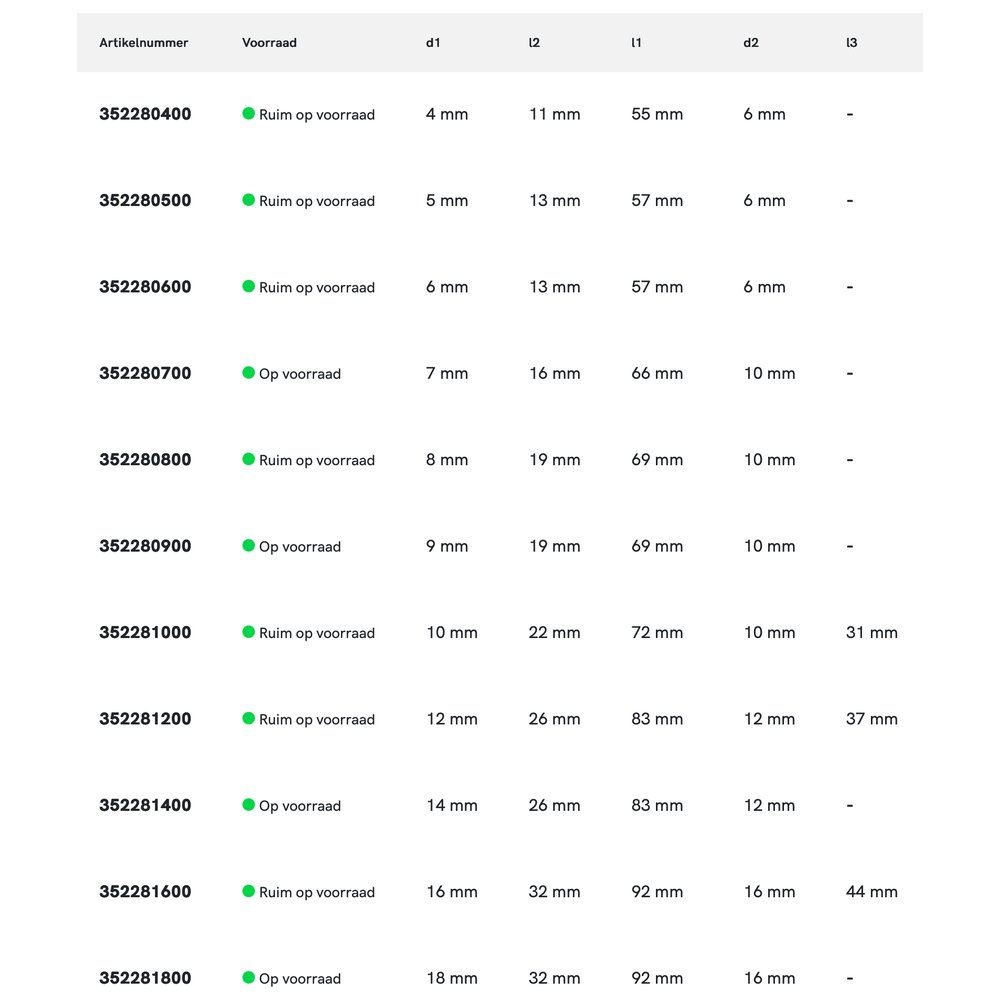The height and width of the screenshot is (1000, 1000).
Task: Click the l2 column header
Action: click(534, 43)
